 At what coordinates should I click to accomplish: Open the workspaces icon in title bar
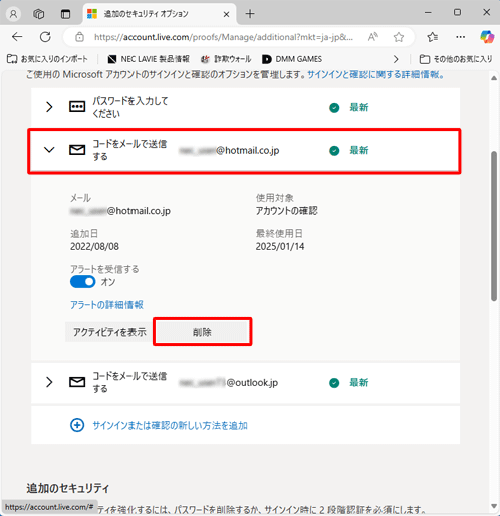click(39, 14)
